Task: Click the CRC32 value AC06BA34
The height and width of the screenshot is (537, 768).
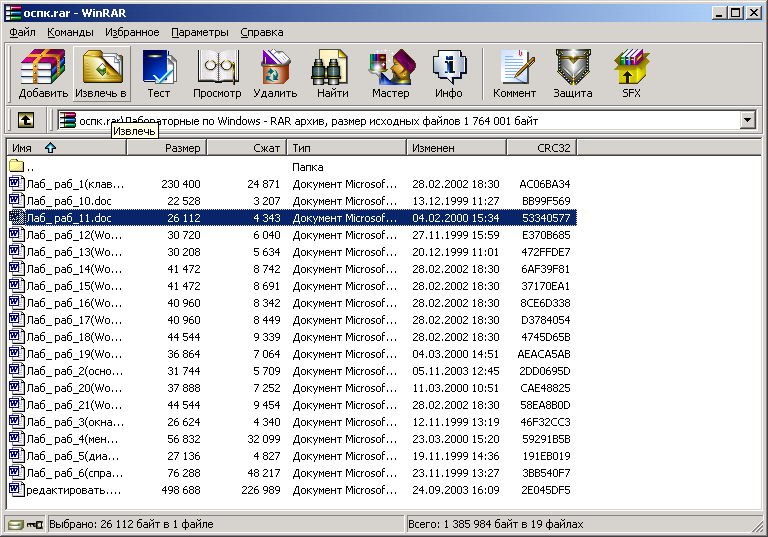Action: click(545, 184)
